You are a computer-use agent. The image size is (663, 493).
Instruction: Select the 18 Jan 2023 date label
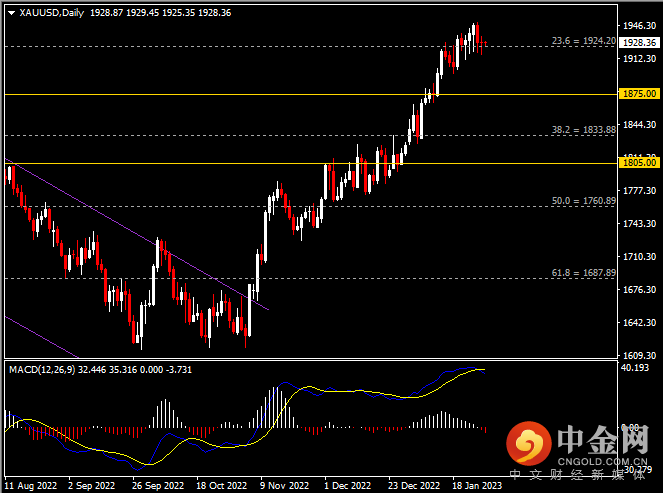tap(477, 485)
